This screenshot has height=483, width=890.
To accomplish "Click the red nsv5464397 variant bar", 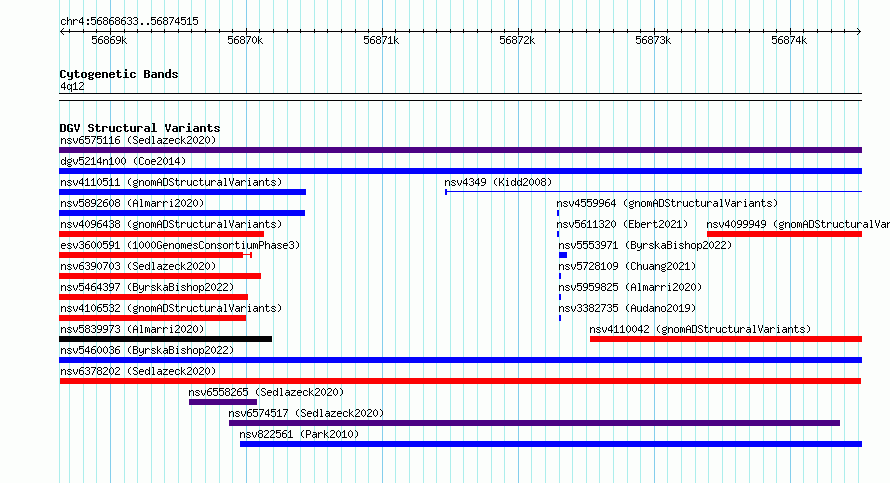I will coord(153,297).
